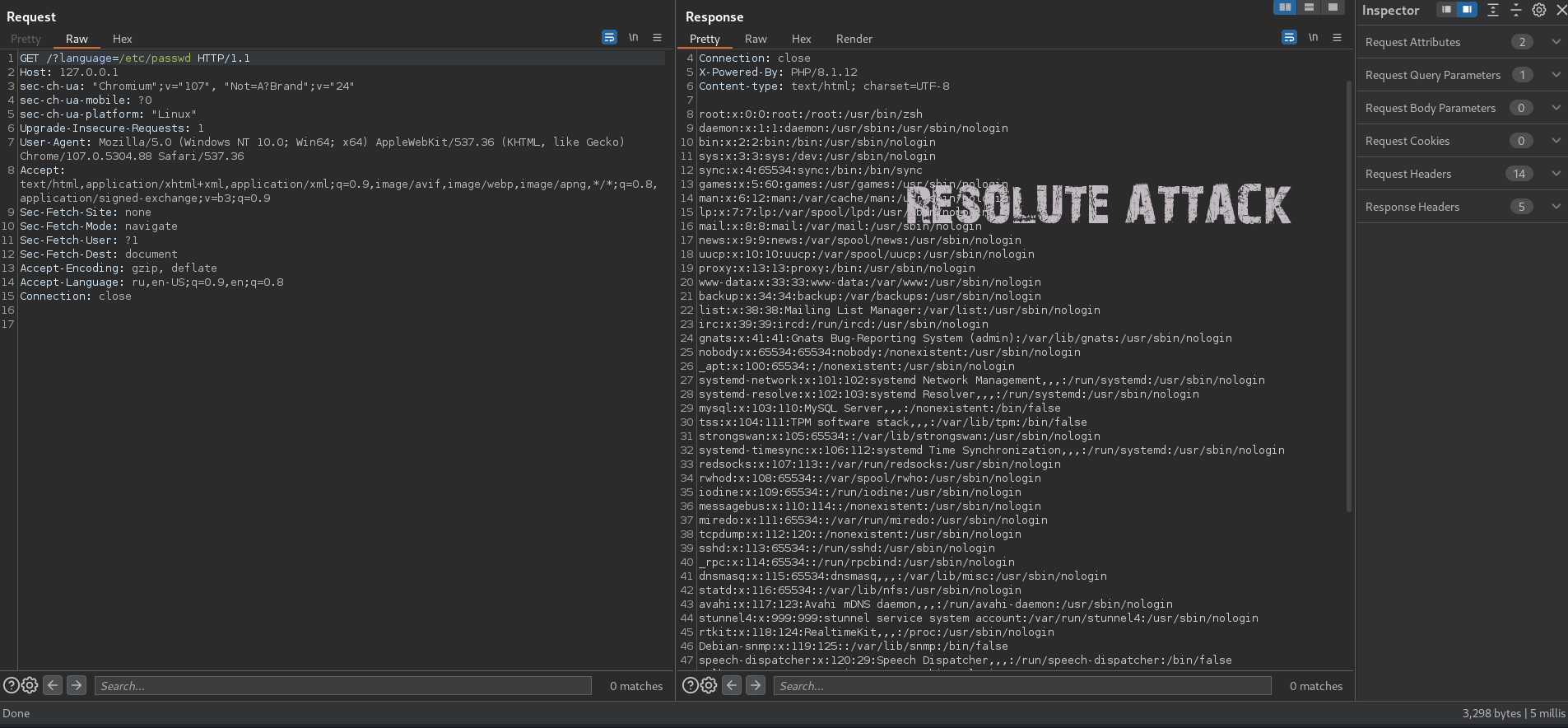Viewport: 1568px width, 728px height.
Task: Dock the Inspector panel on the right
Action: (1467, 10)
